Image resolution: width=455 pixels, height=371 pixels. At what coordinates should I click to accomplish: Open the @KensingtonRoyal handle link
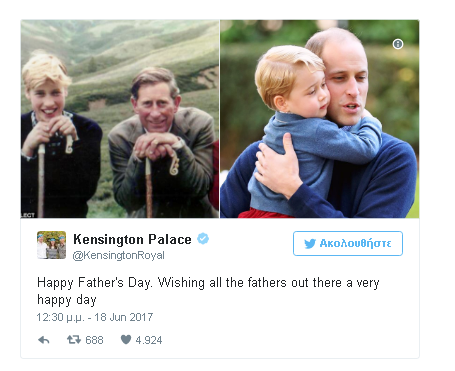coord(119,255)
